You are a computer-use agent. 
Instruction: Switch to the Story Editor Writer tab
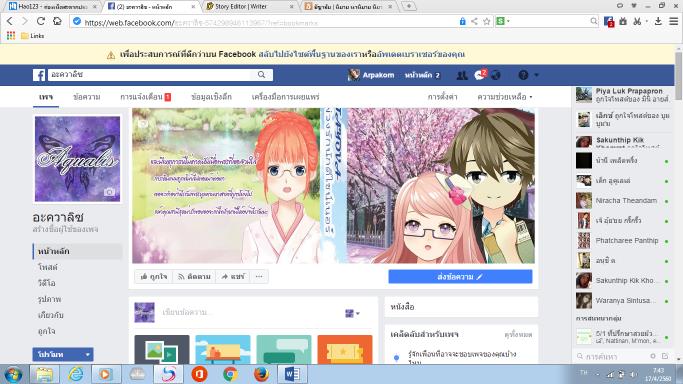coord(249,6)
